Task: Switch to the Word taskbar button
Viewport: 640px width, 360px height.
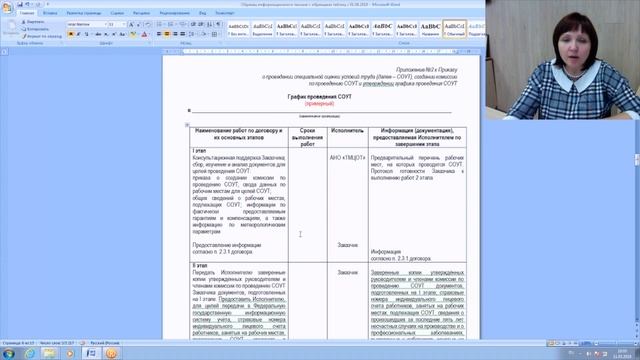Action: coord(91,353)
